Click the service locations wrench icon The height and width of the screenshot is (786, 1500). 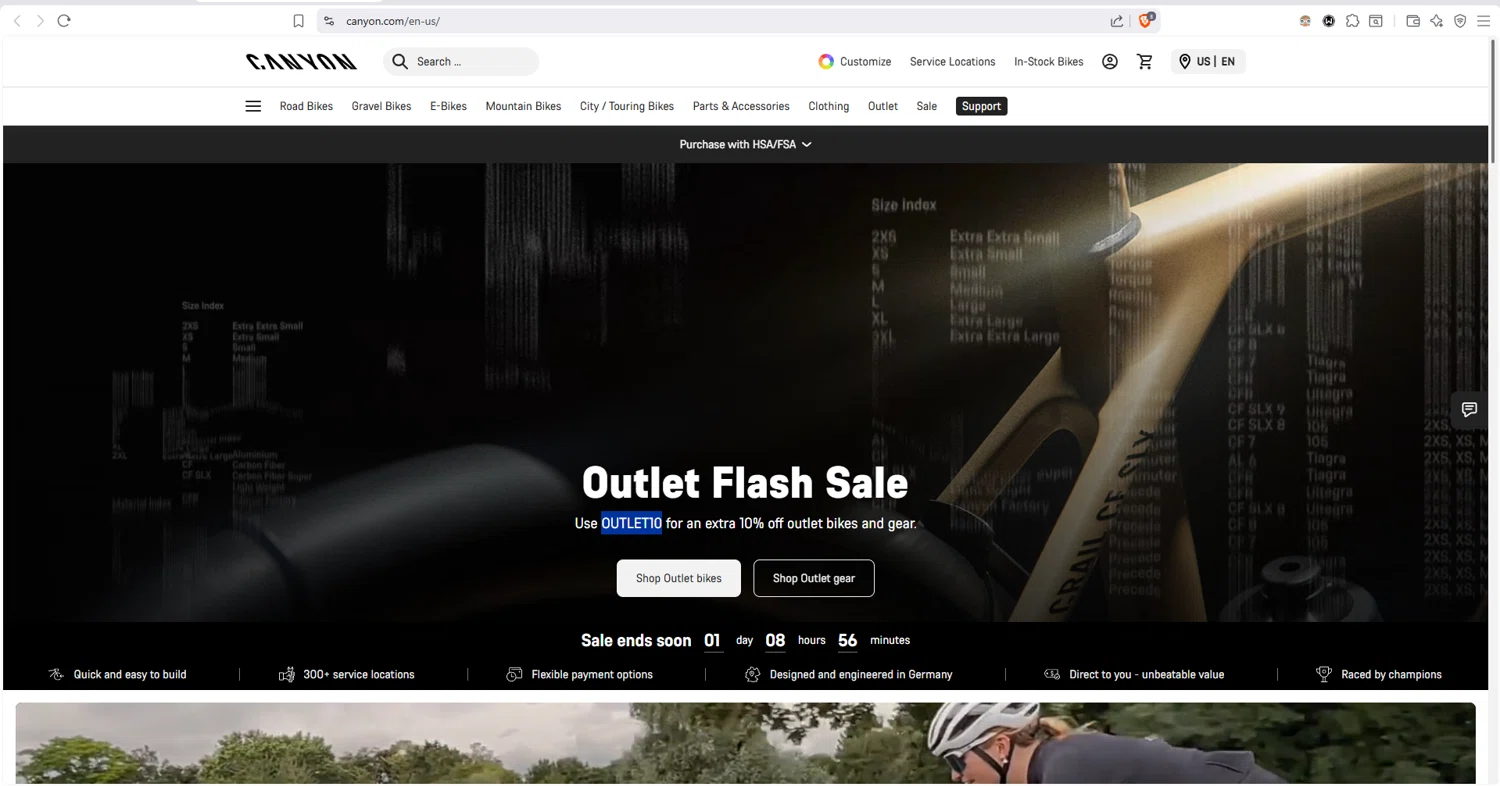pos(287,674)
